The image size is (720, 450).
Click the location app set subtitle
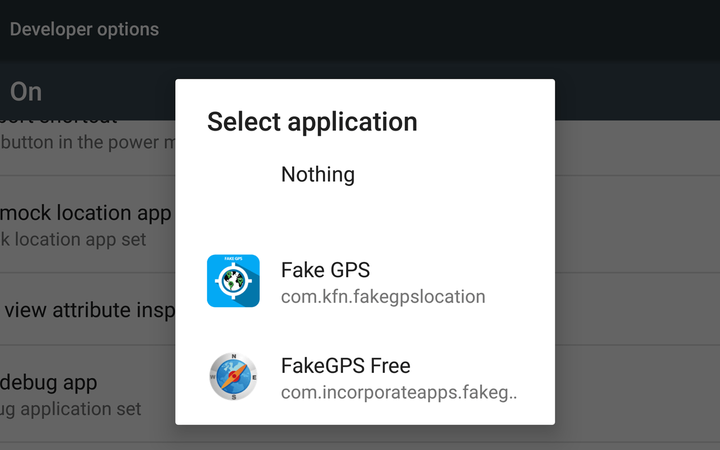click(75, 240)
